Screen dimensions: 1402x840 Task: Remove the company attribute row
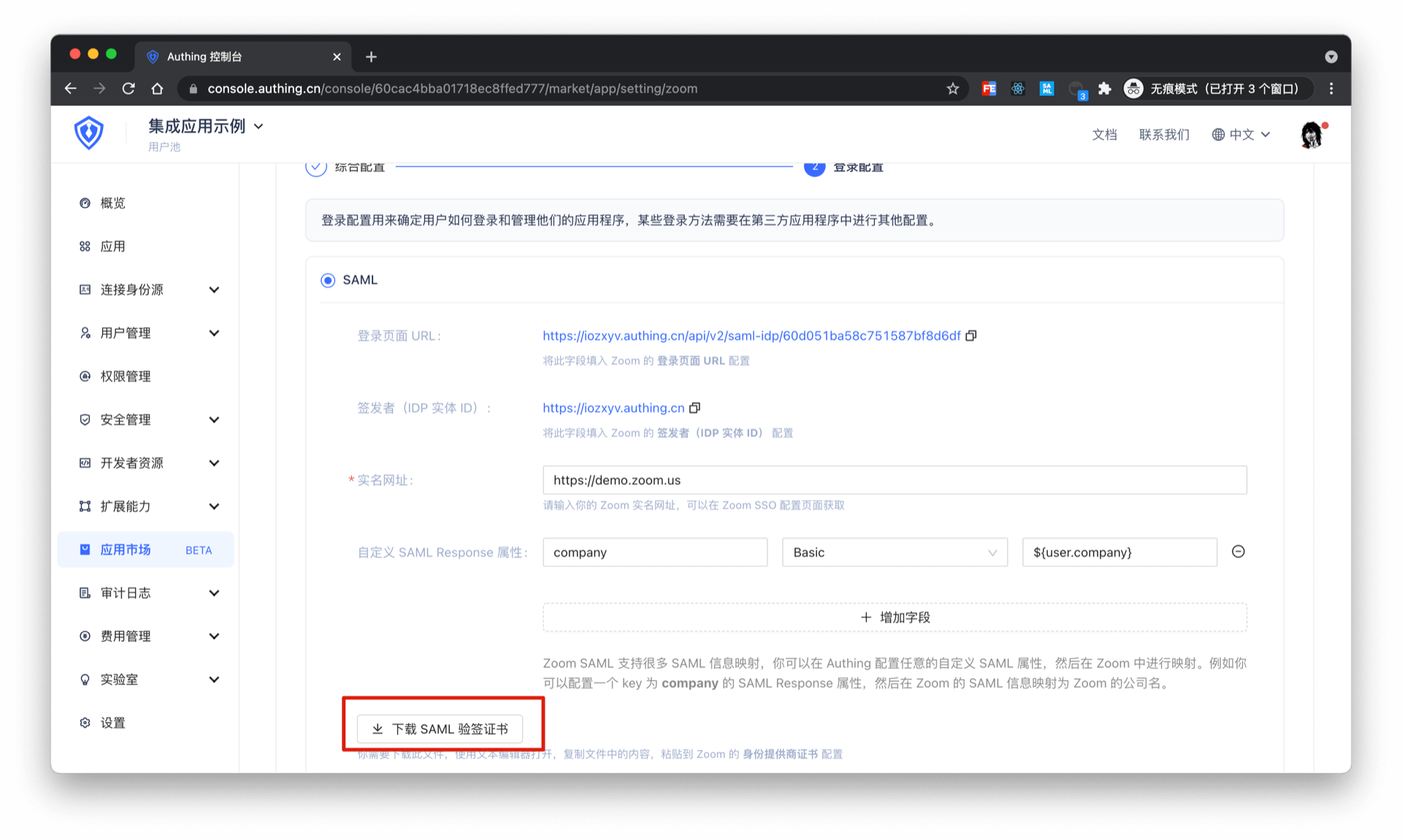[1238, 552]
